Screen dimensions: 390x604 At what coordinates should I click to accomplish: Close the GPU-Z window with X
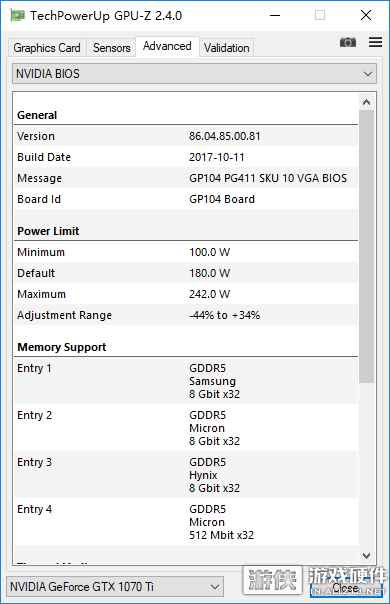click(366, 16)
